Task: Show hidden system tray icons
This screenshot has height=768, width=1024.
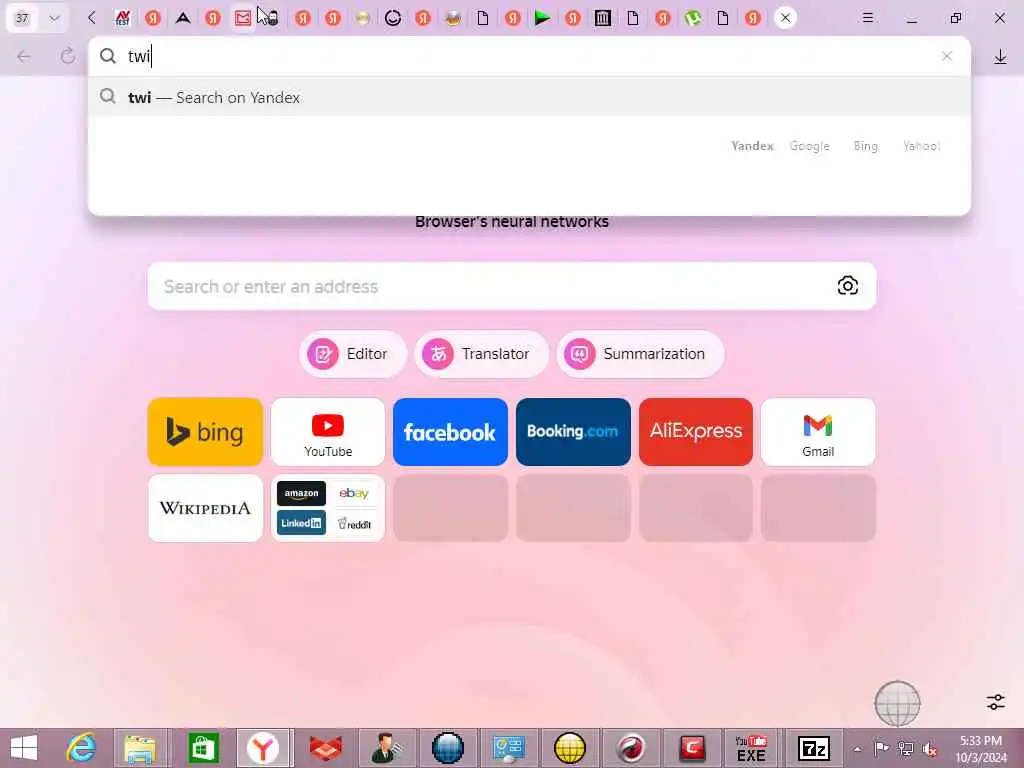Action: [x=857, y=749]
